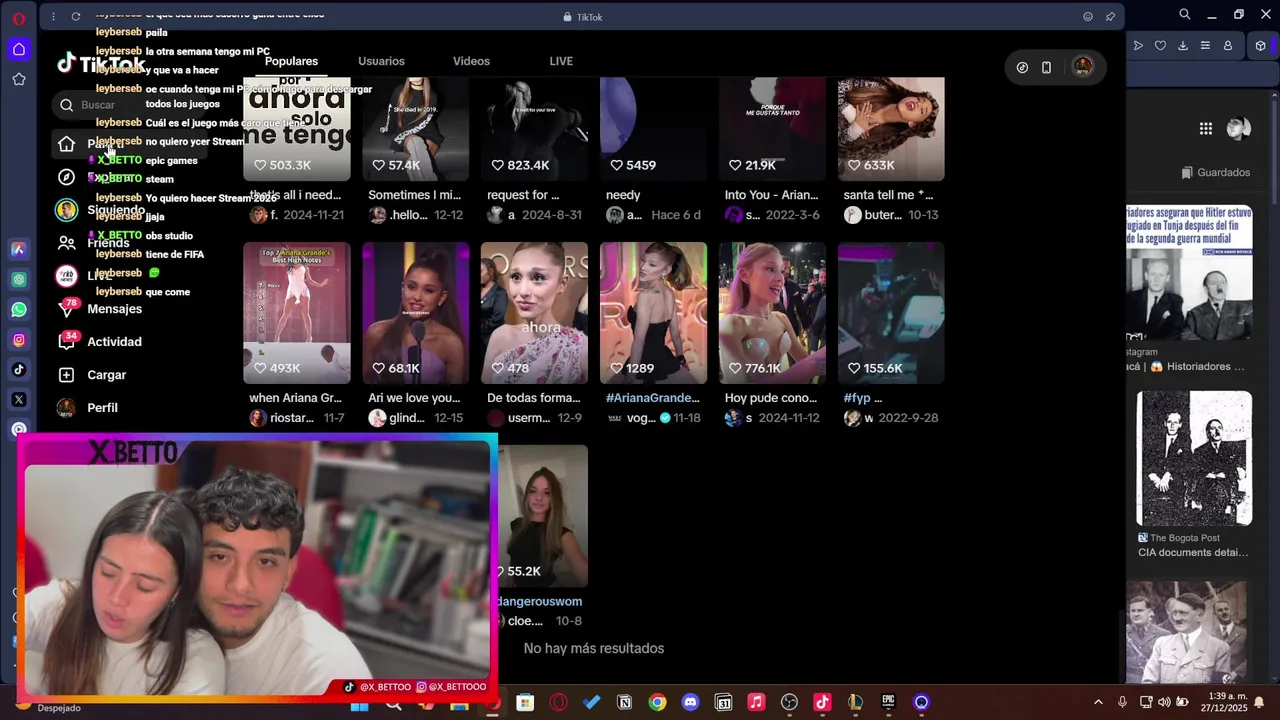
Task: Click the dangerouswom hashtag link
Action: 540,602
